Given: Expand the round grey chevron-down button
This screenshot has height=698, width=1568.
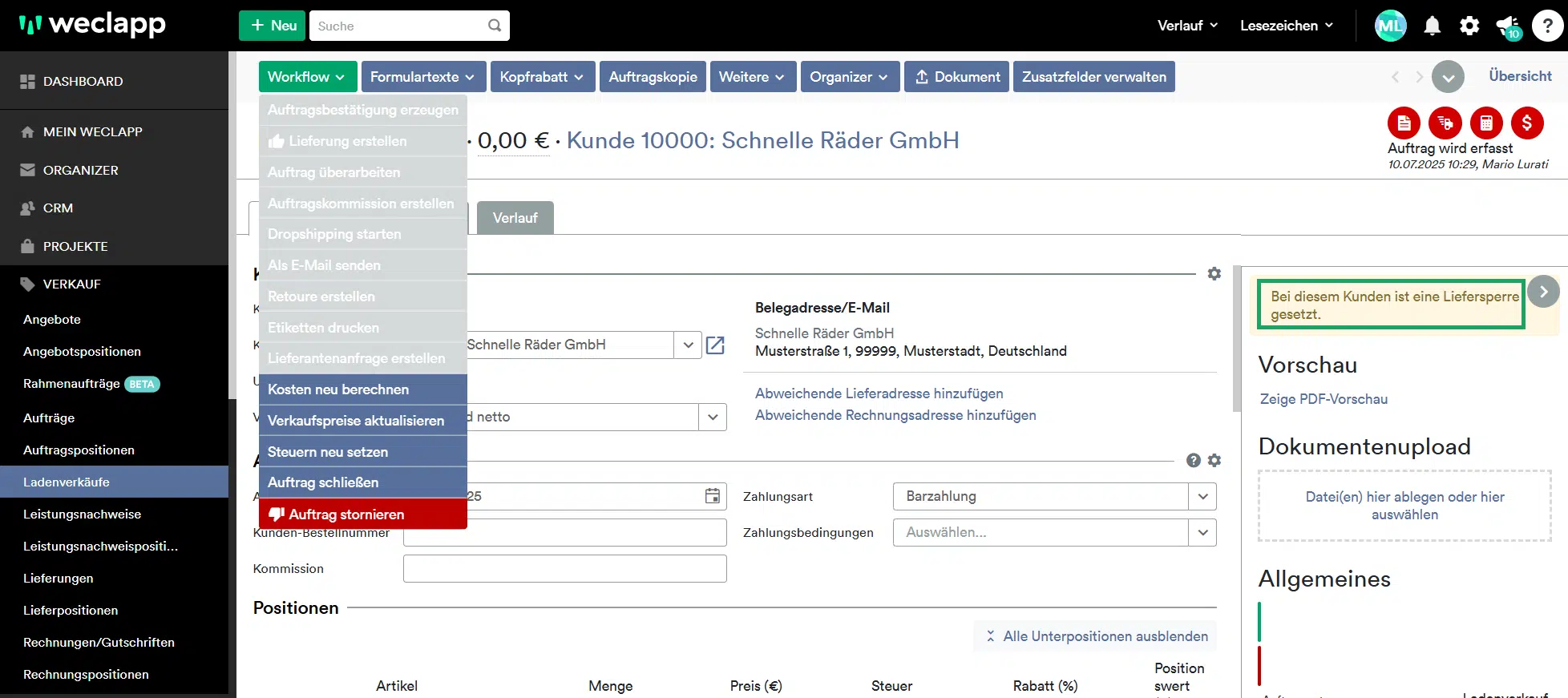Looking at the screenshot, I should pyautogui.click(x=1448, y=77).
